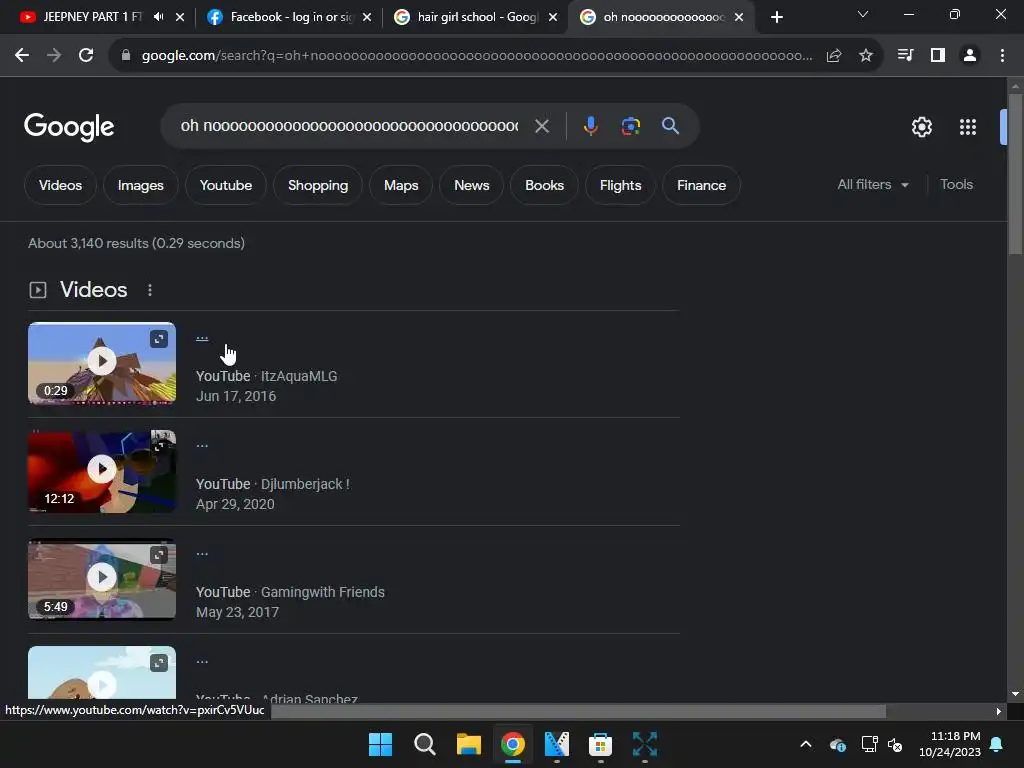Select the Youtube filter chip

pyautogui.click(x=225, y=185)
